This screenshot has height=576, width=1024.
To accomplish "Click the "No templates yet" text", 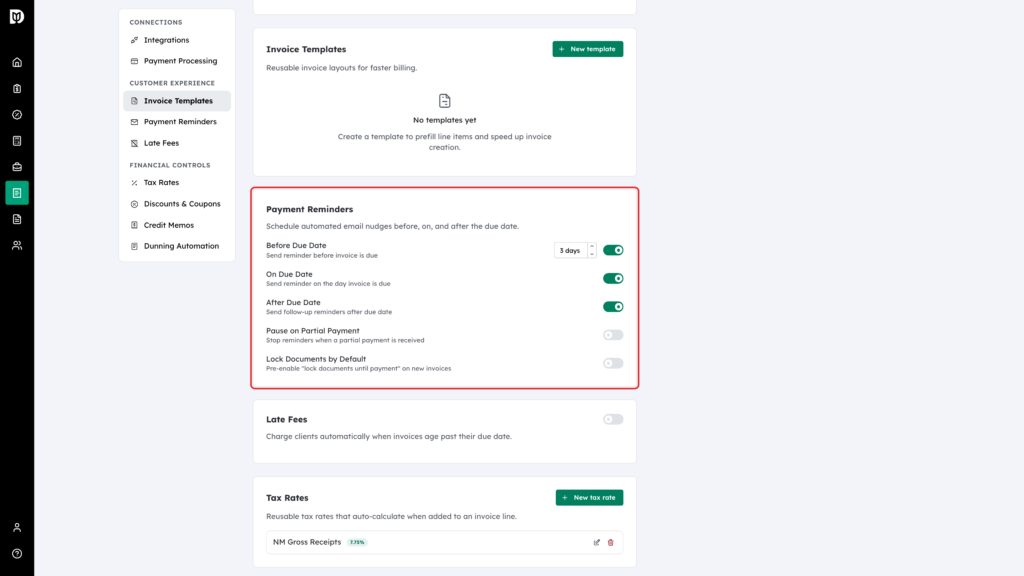I will pyautogui.click(x=445, y=120).
